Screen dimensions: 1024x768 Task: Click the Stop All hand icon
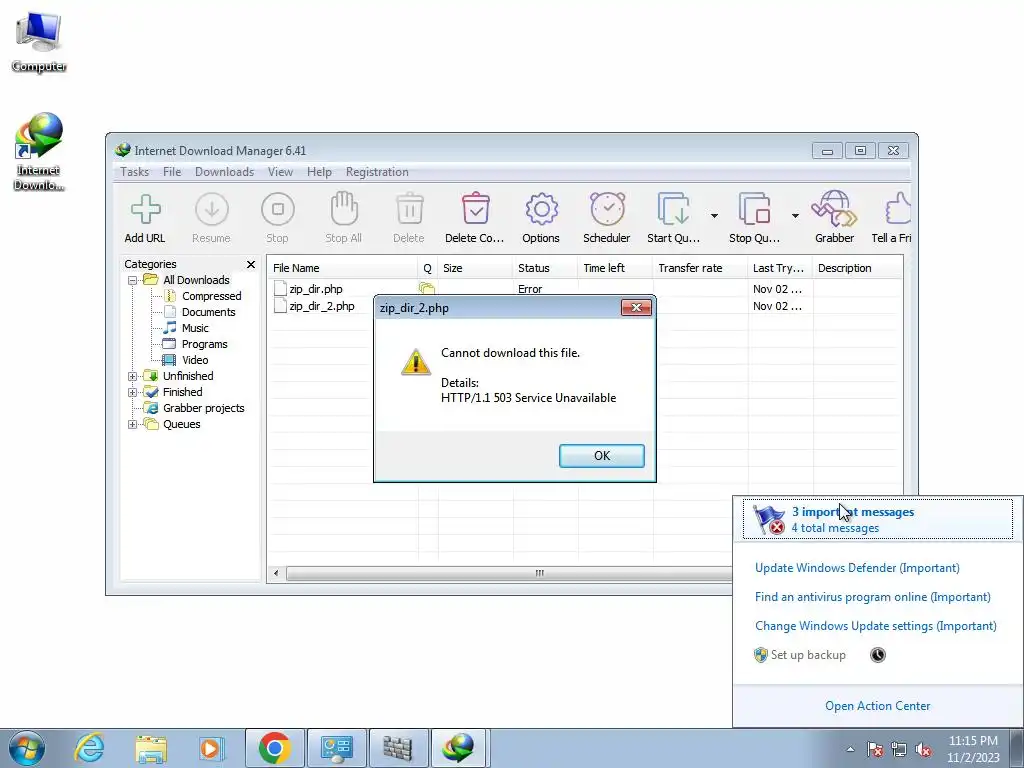tap(344, 209)
